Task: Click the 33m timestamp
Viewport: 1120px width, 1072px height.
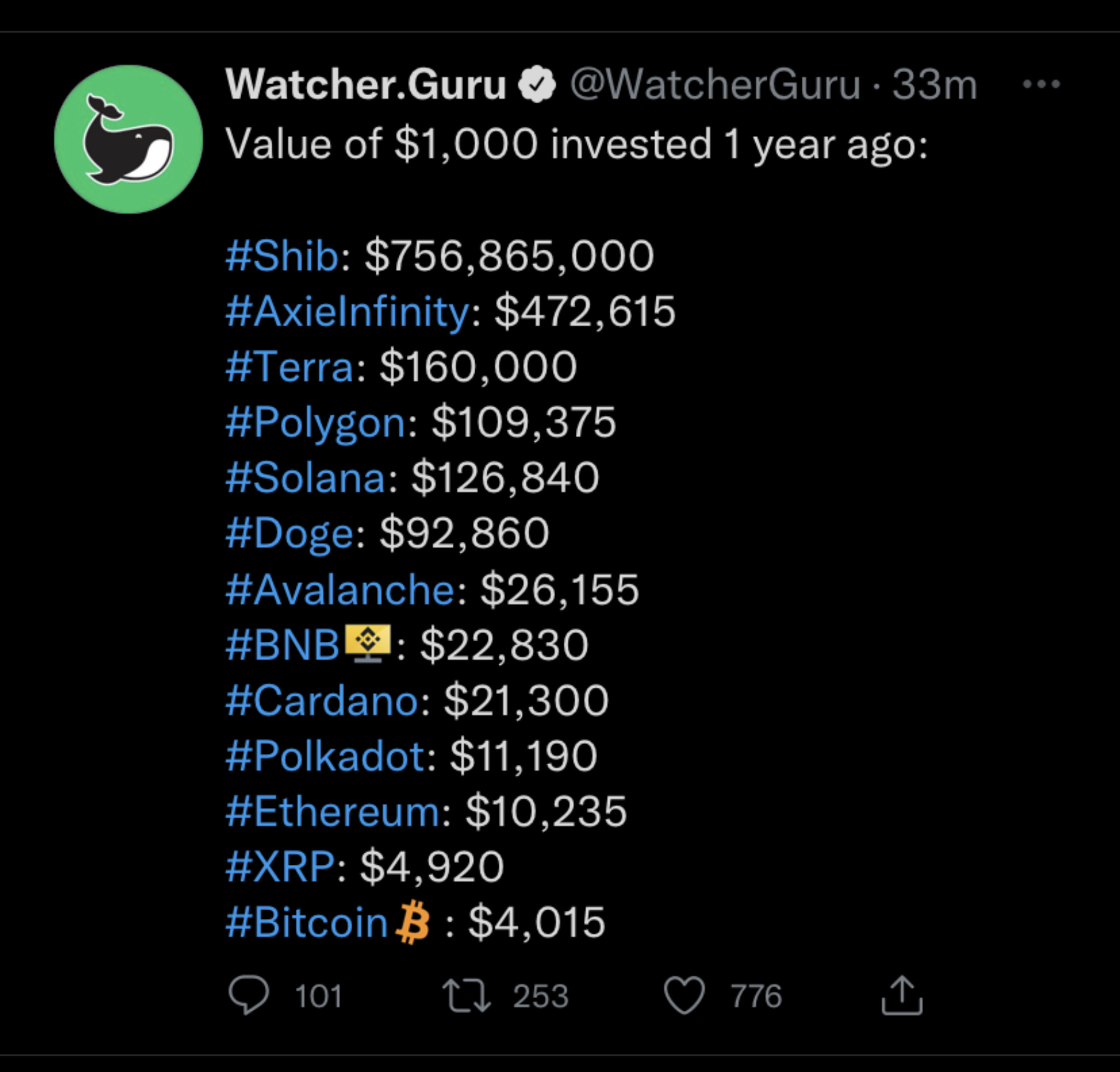Action: (x=935, y=85)
